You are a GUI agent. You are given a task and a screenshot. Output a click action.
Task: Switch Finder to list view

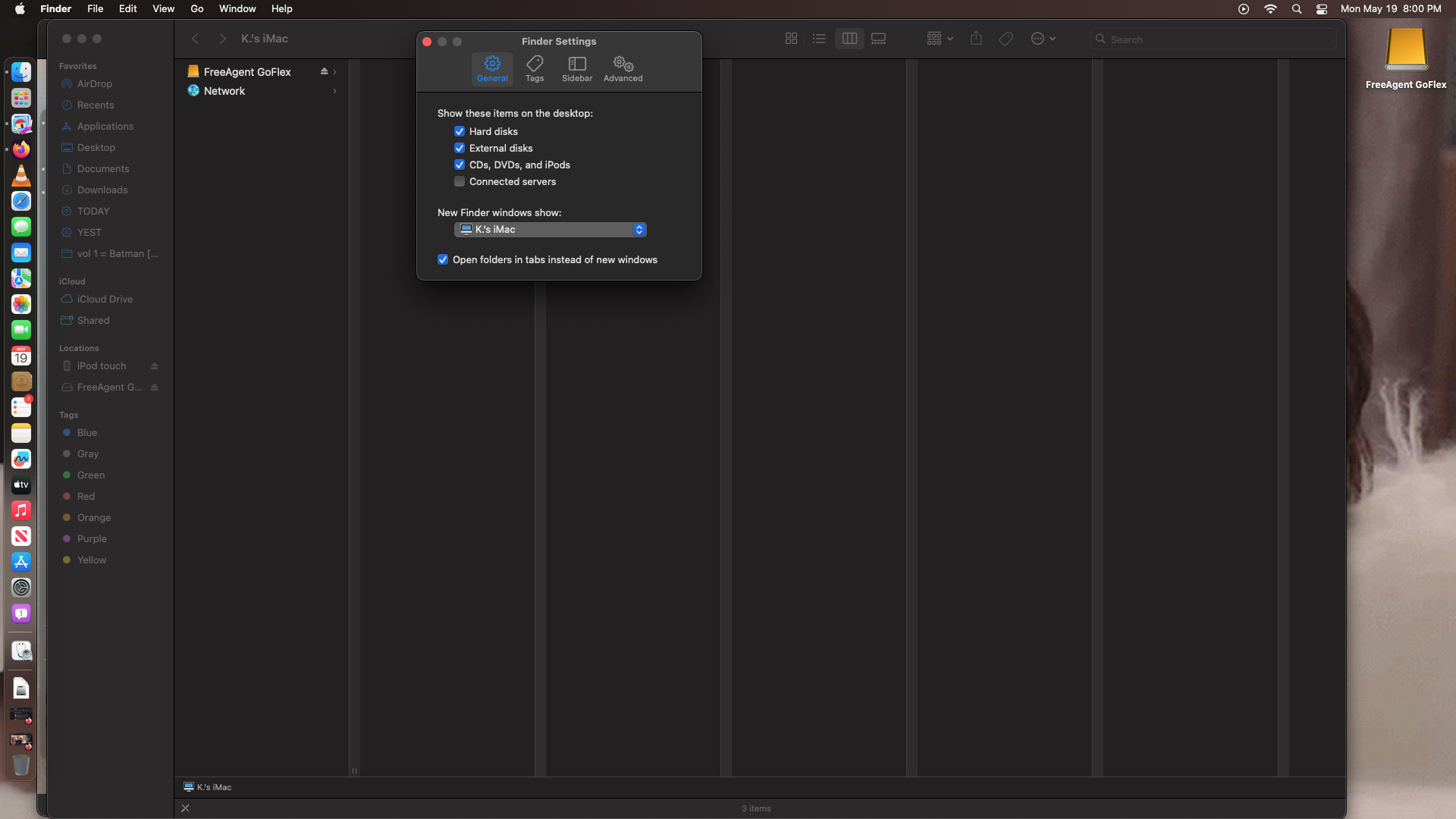[x=819, y=39]
